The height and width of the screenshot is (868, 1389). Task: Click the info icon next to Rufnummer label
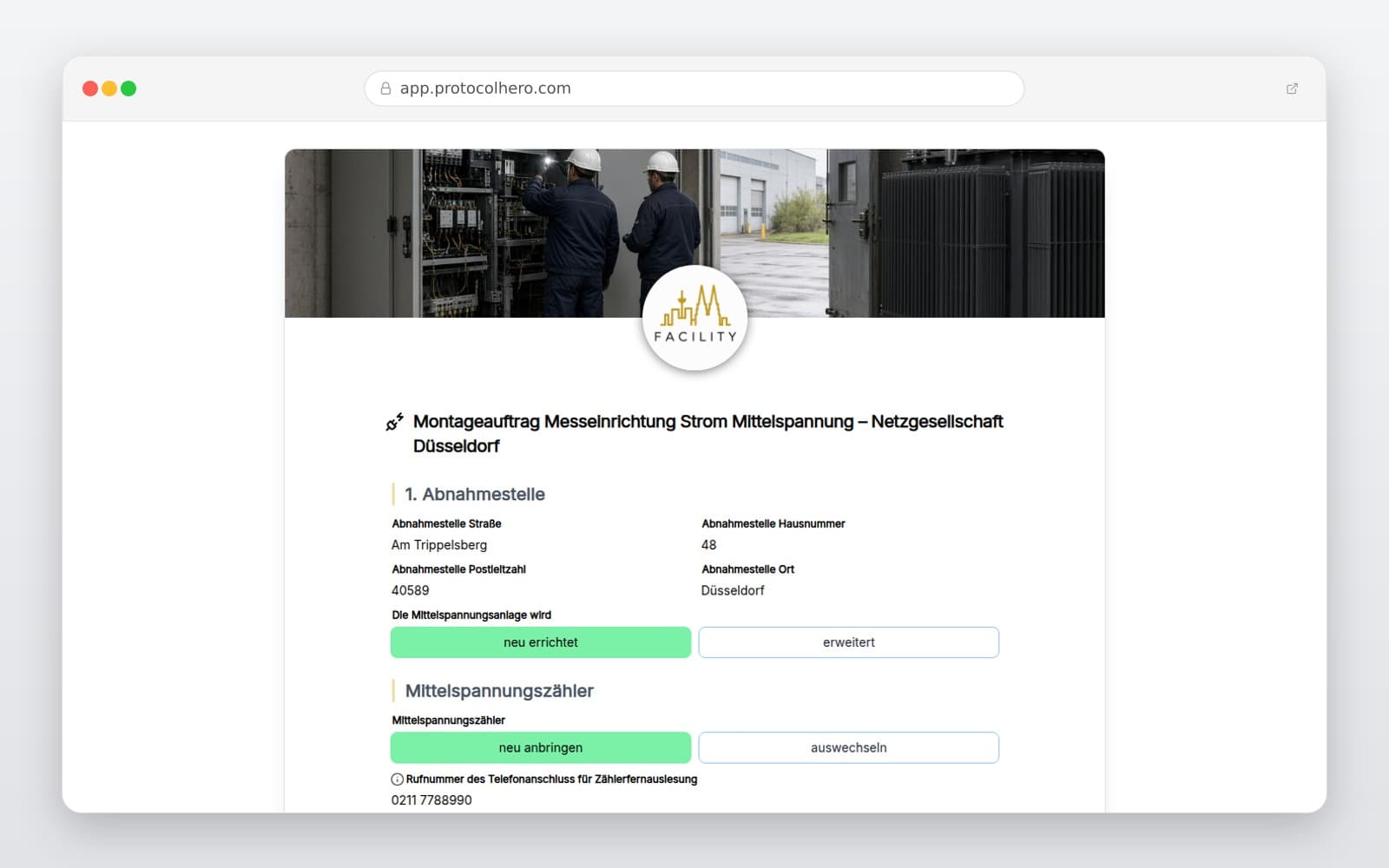point(398,779)
